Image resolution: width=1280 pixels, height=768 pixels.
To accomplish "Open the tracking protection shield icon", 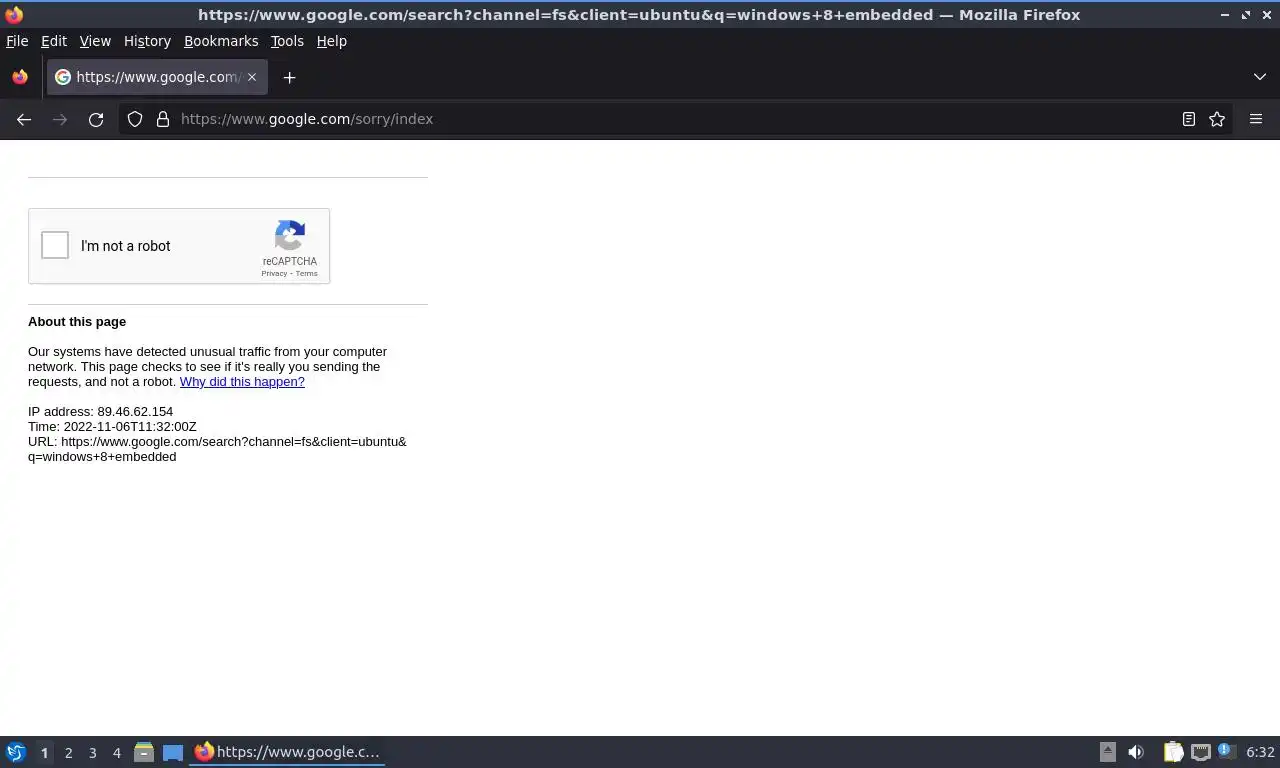I will (x=135, y=119).
